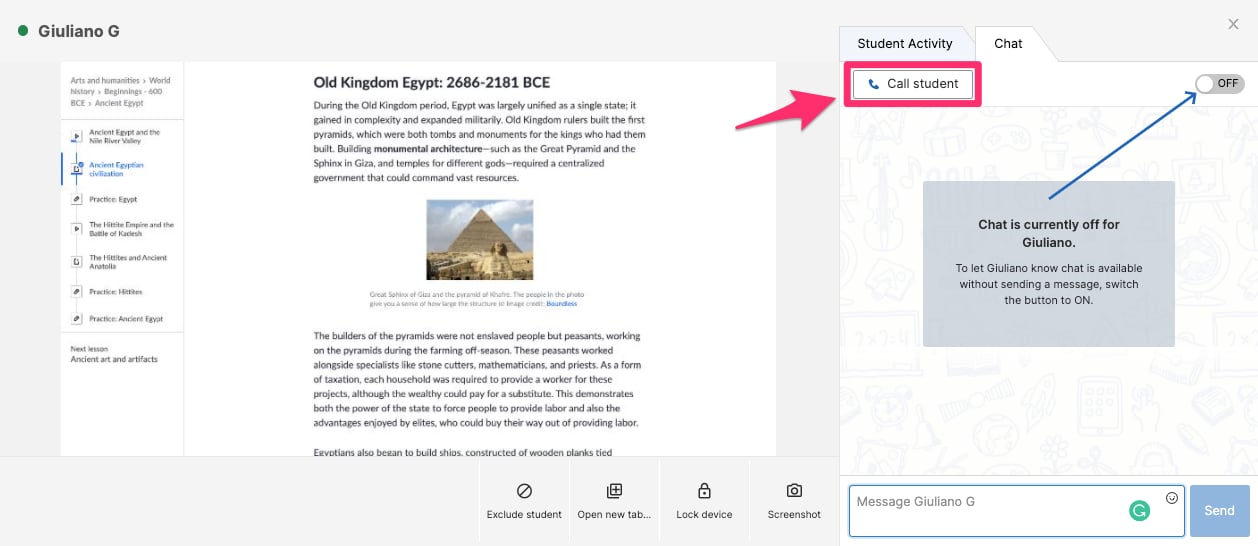Click the Exclude student icon
Viewport: 1258px width, 546px height.
pos(524,491)
